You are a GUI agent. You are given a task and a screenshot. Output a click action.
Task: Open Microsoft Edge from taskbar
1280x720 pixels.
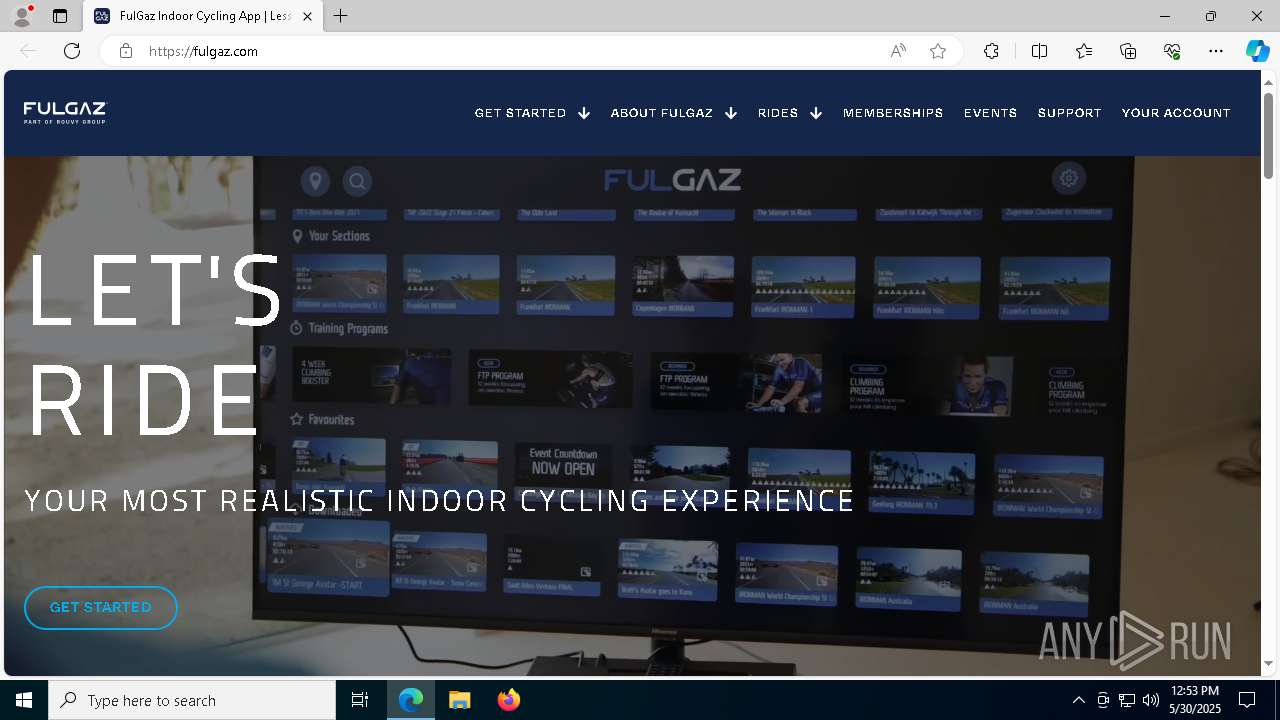411,700
